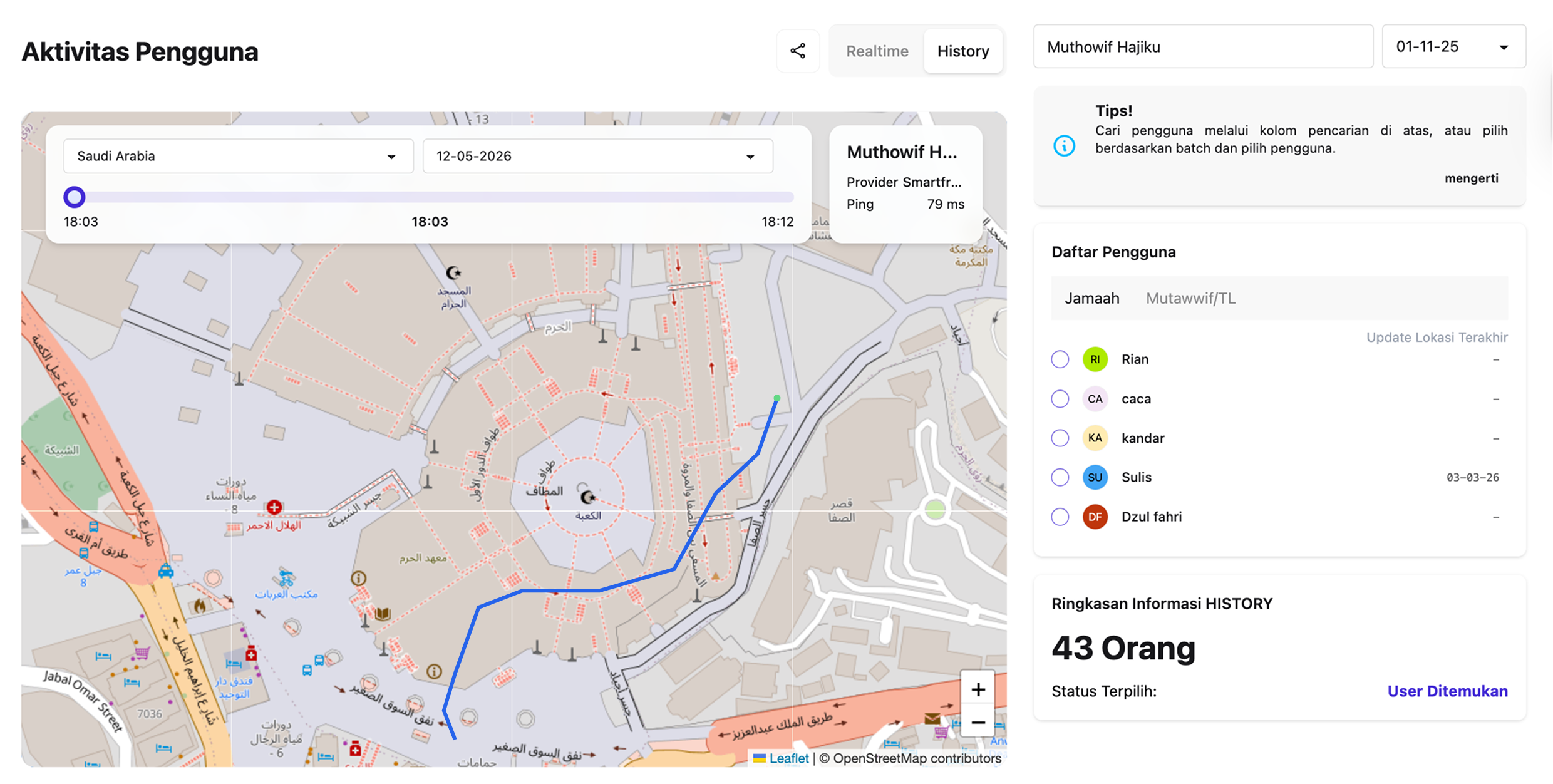The height and width of the screenshot is (784, 1553).
Task: Select the History tab
Action: tap(963, 51)
